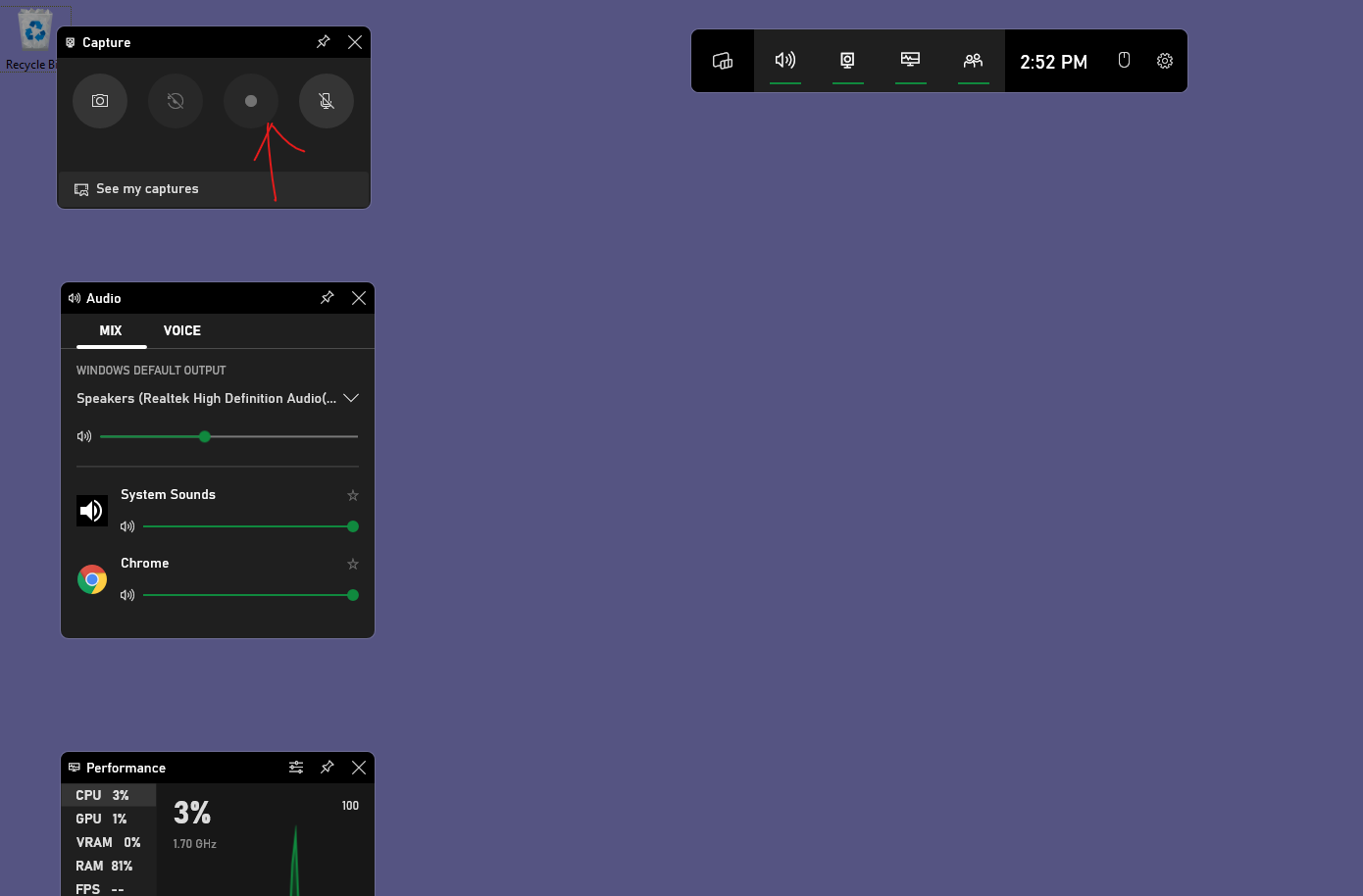Toggle the Xbox Social widget from Game Bar
Viewport: 1363px width, 896px height.
pos(974,61)
